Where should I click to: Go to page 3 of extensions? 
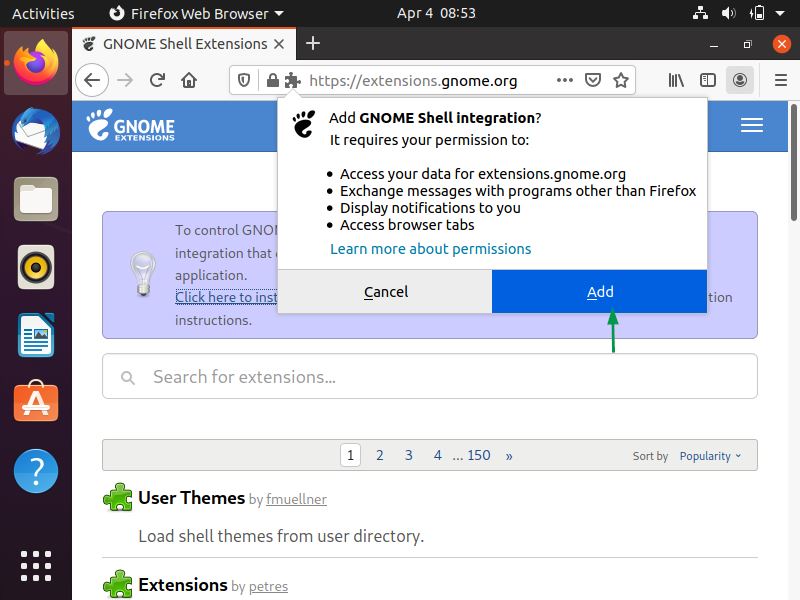coord(409,455)
